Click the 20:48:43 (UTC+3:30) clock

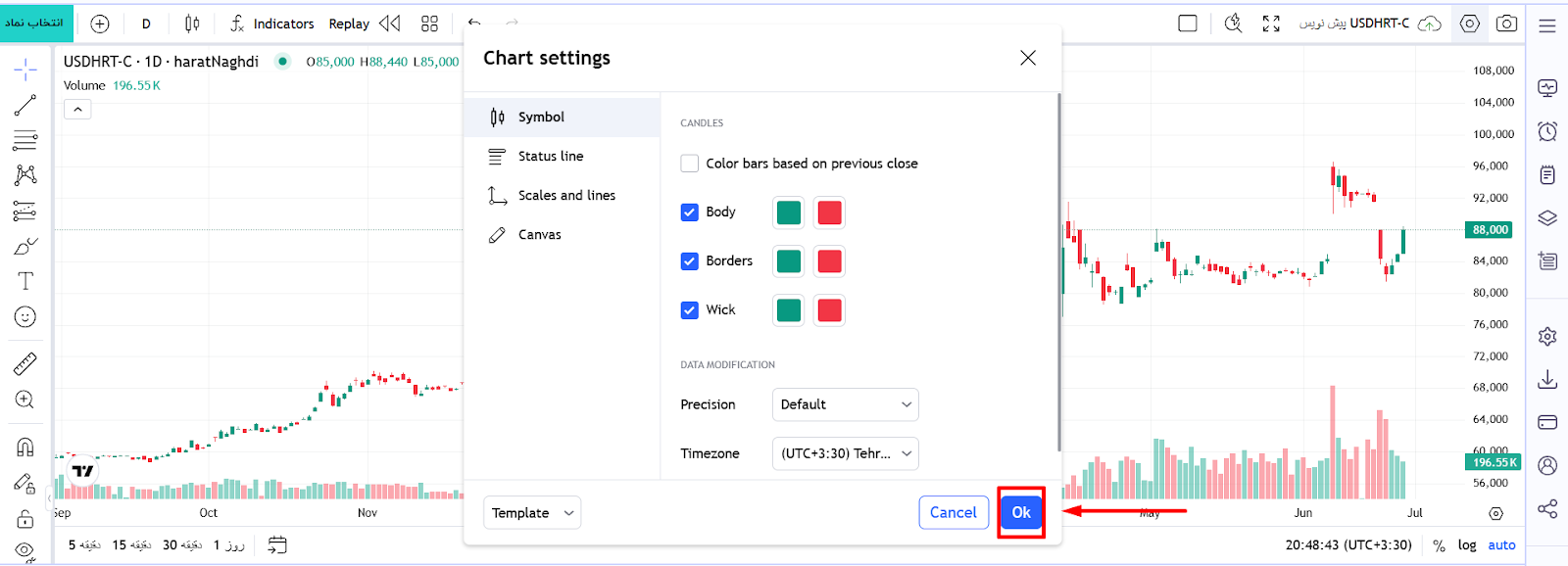[1348, 545]
